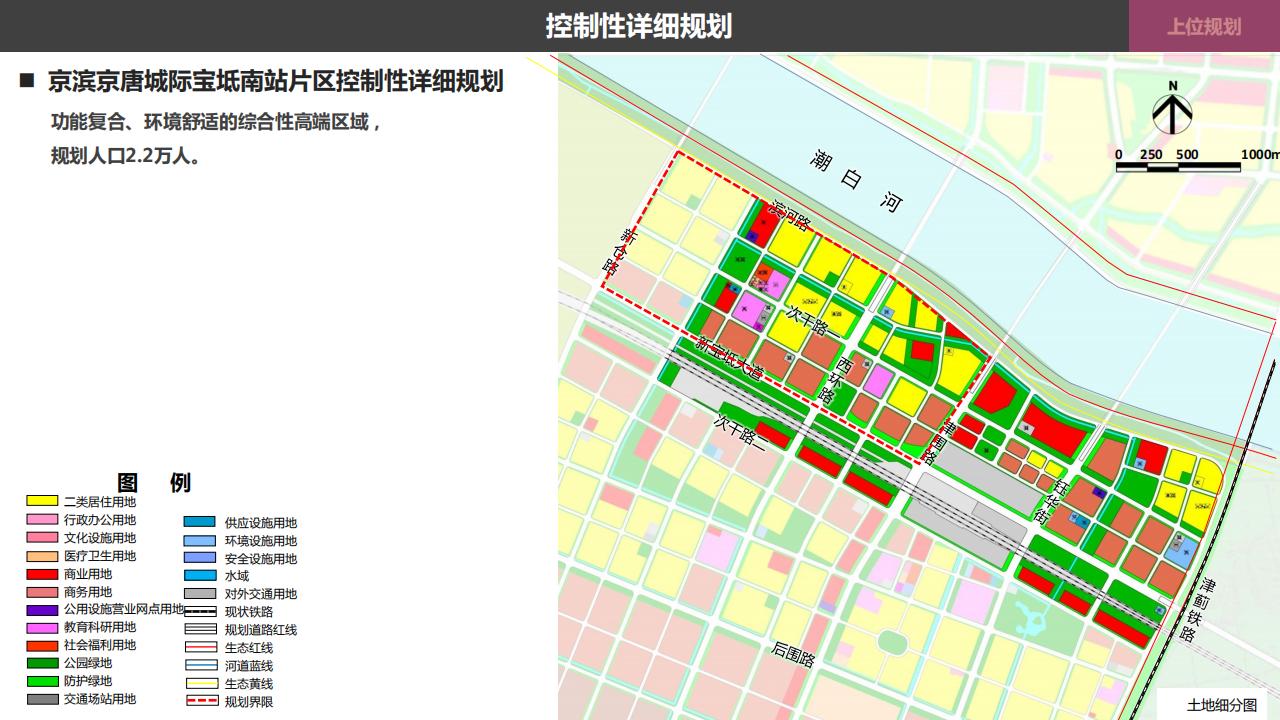Click the 规划界限 legend label
Image resolution: width=1280 pixels, height=720 pixels.
pos(249,702)
